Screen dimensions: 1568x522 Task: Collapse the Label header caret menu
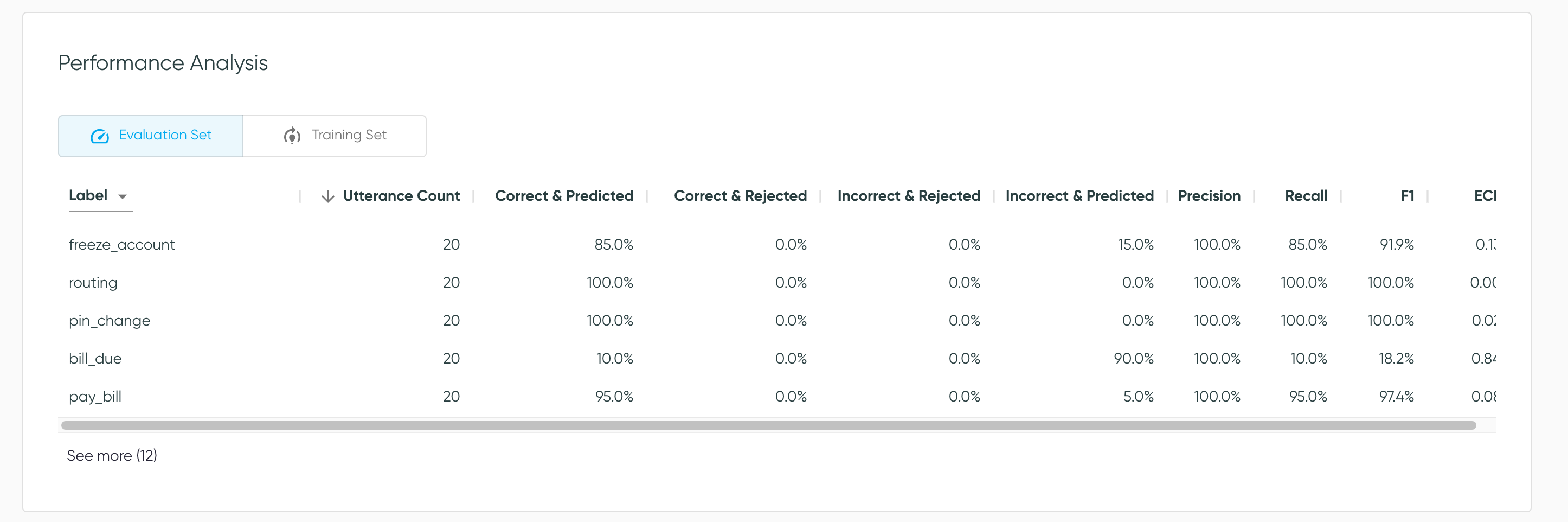tap(123, 197)
